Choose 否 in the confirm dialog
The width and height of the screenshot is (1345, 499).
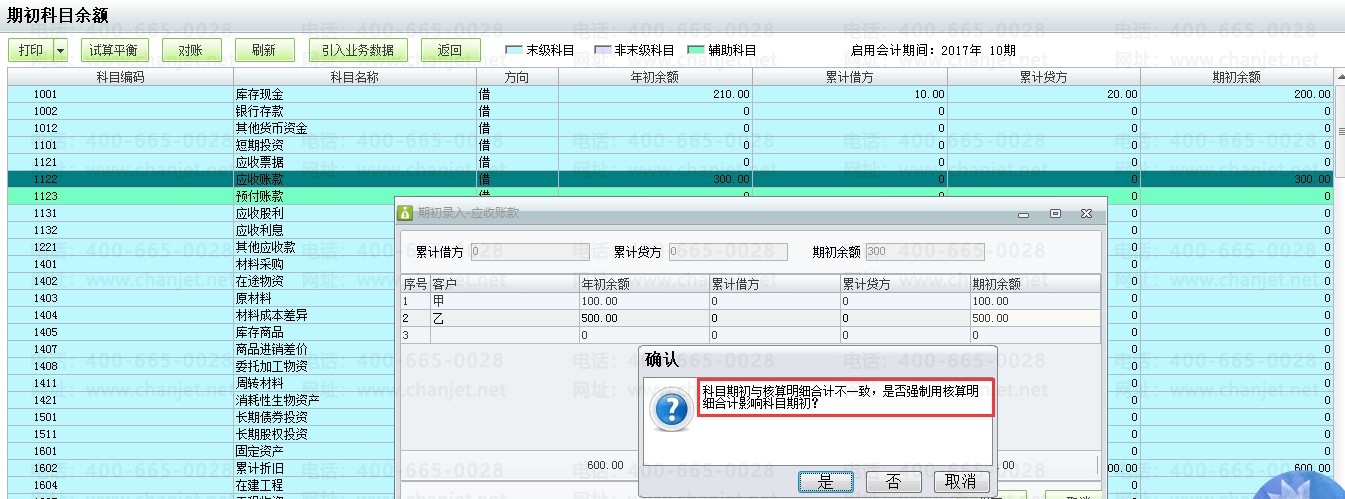pos(893,482)
